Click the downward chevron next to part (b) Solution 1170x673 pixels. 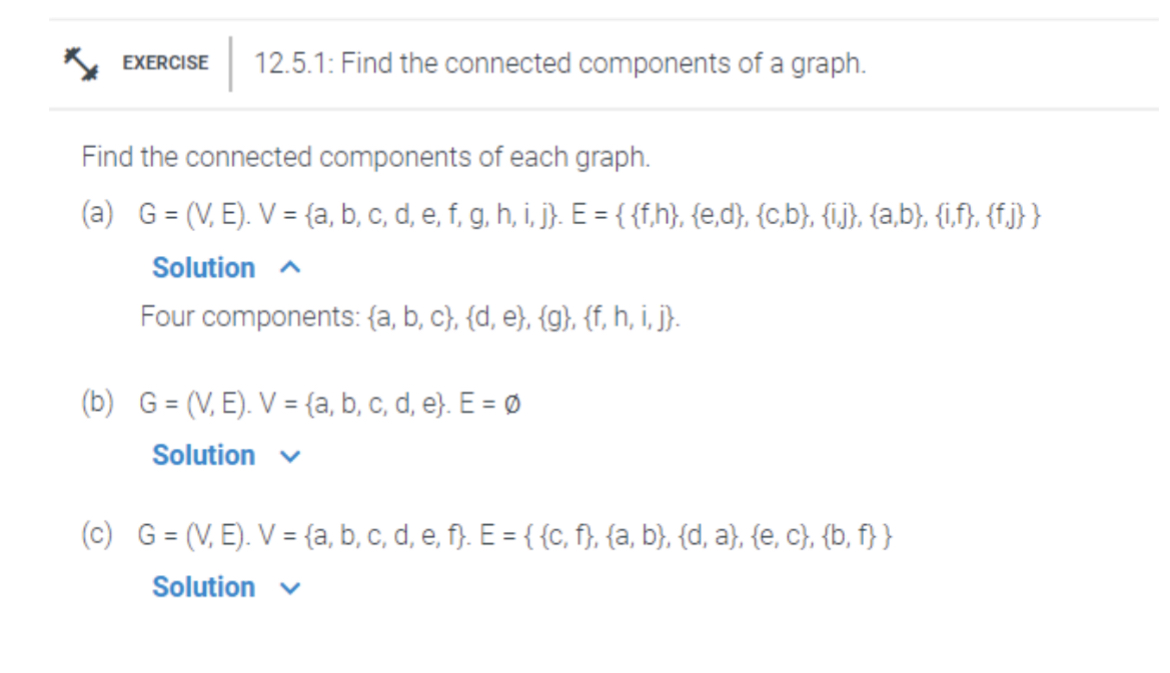pos(288,456)
